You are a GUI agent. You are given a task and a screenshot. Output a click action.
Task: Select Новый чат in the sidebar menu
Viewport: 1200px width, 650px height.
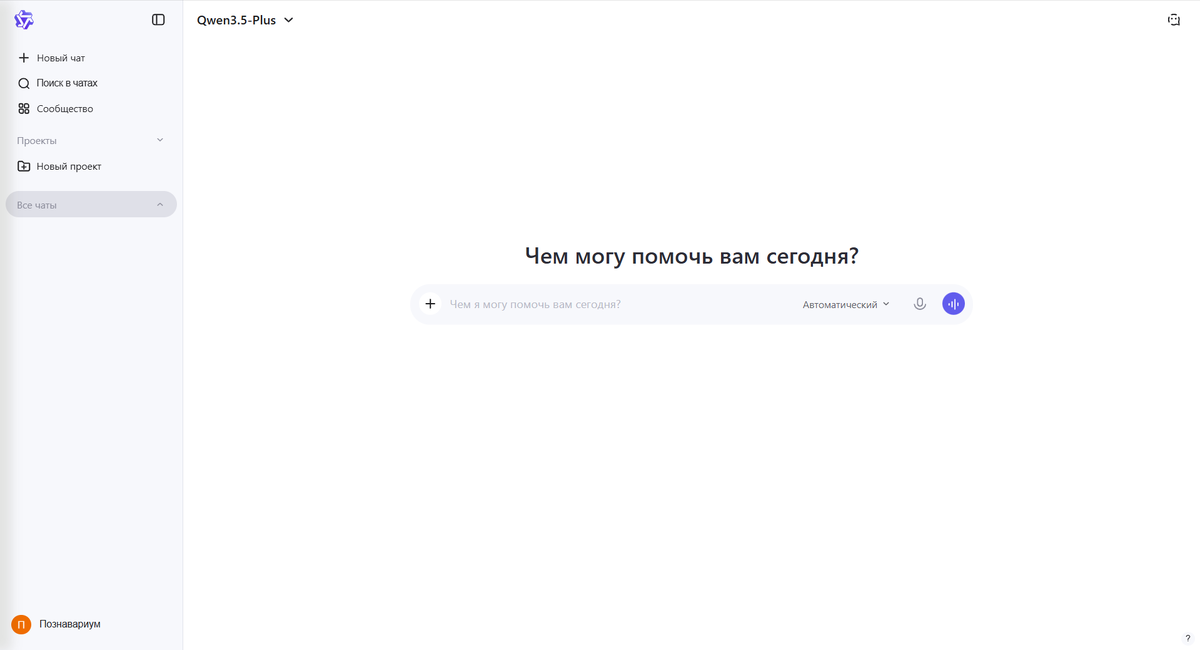pos(58,57)
